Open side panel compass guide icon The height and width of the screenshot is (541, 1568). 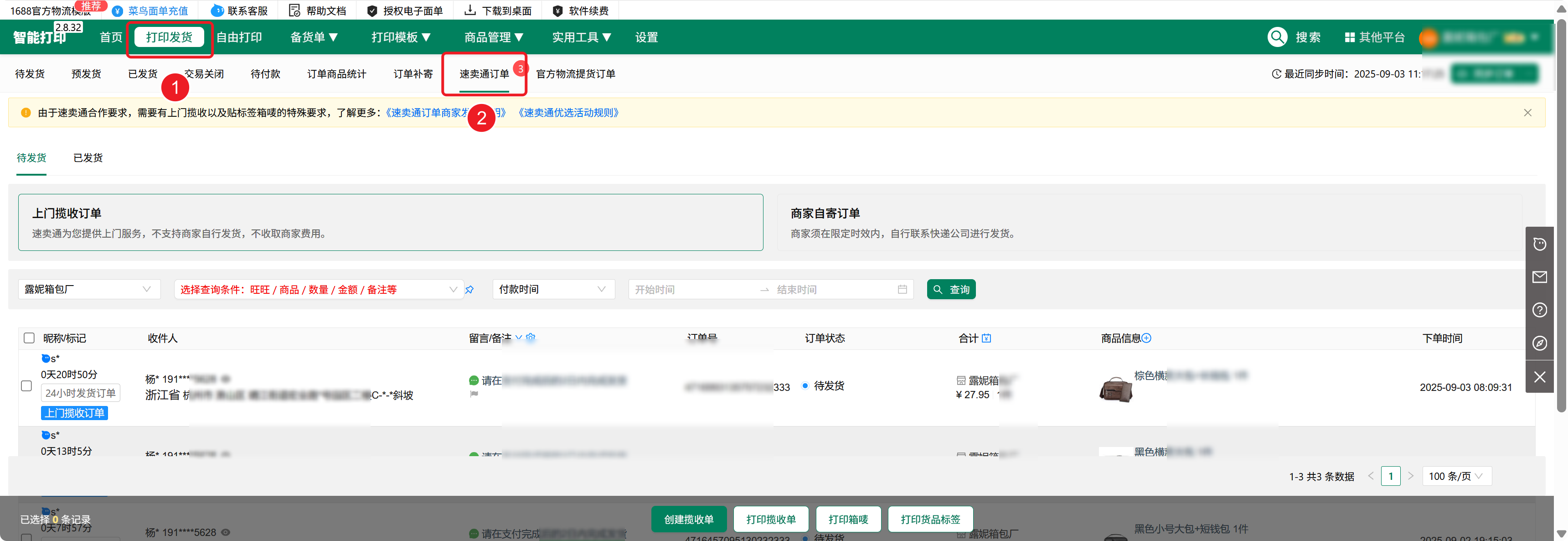coord(1539,343)
